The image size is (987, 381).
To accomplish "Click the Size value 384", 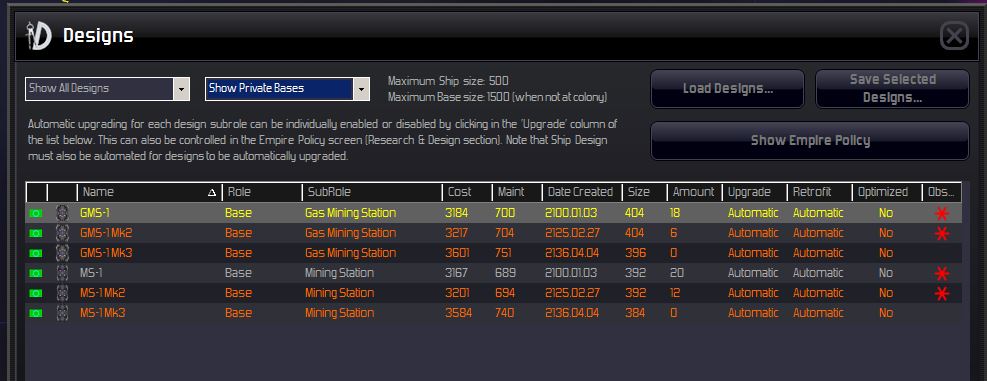I will coord(635,313).
